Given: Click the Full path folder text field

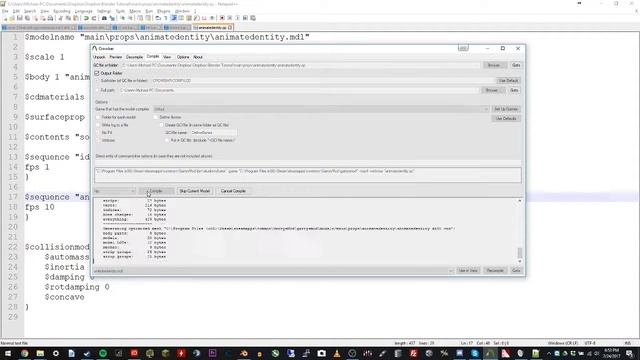Looking at the screenshot, I should click(x=299, y=90).
